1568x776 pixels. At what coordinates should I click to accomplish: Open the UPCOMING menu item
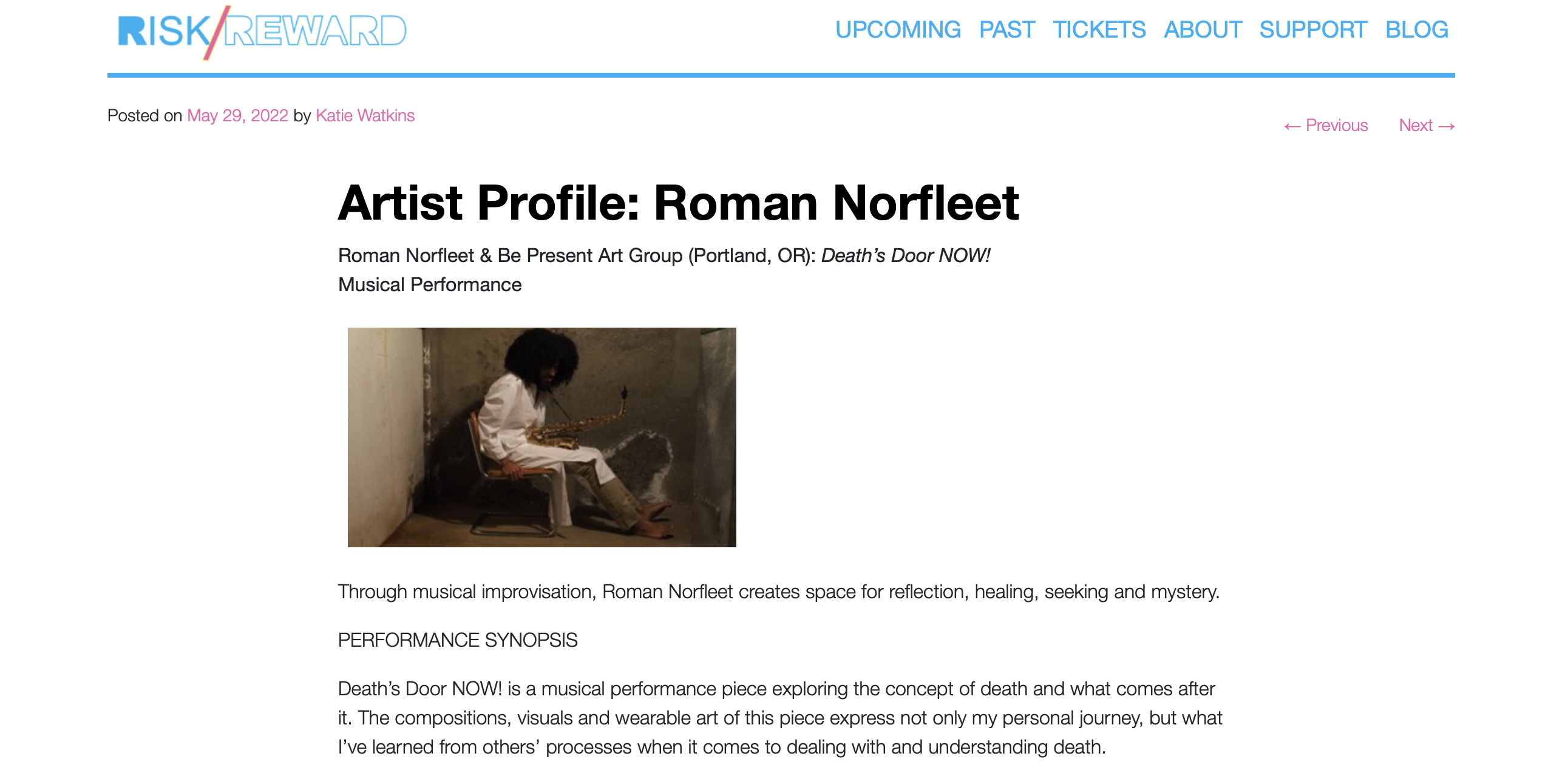[x=897, y=30]
